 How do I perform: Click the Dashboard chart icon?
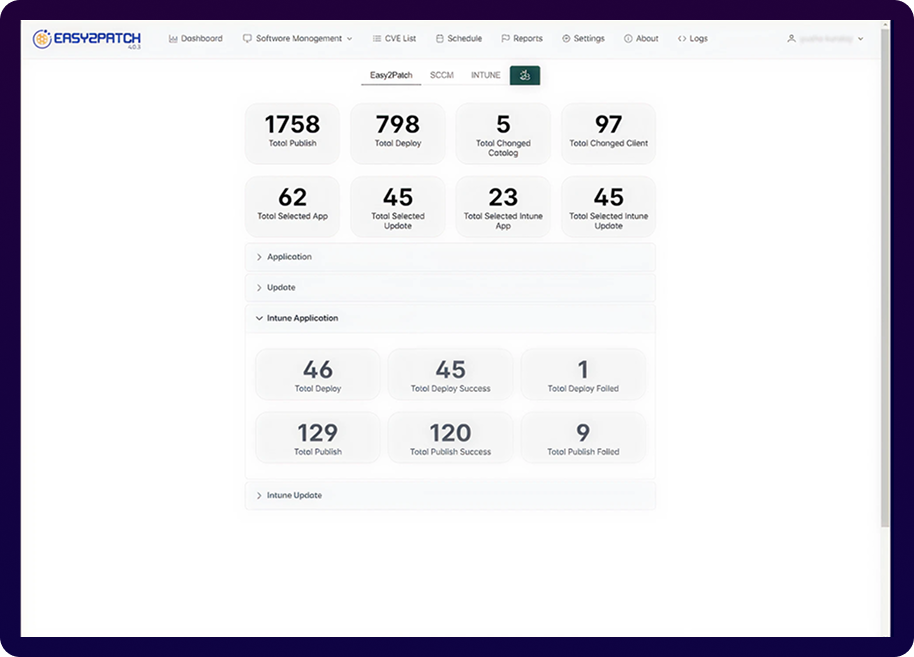coord(173,39)
